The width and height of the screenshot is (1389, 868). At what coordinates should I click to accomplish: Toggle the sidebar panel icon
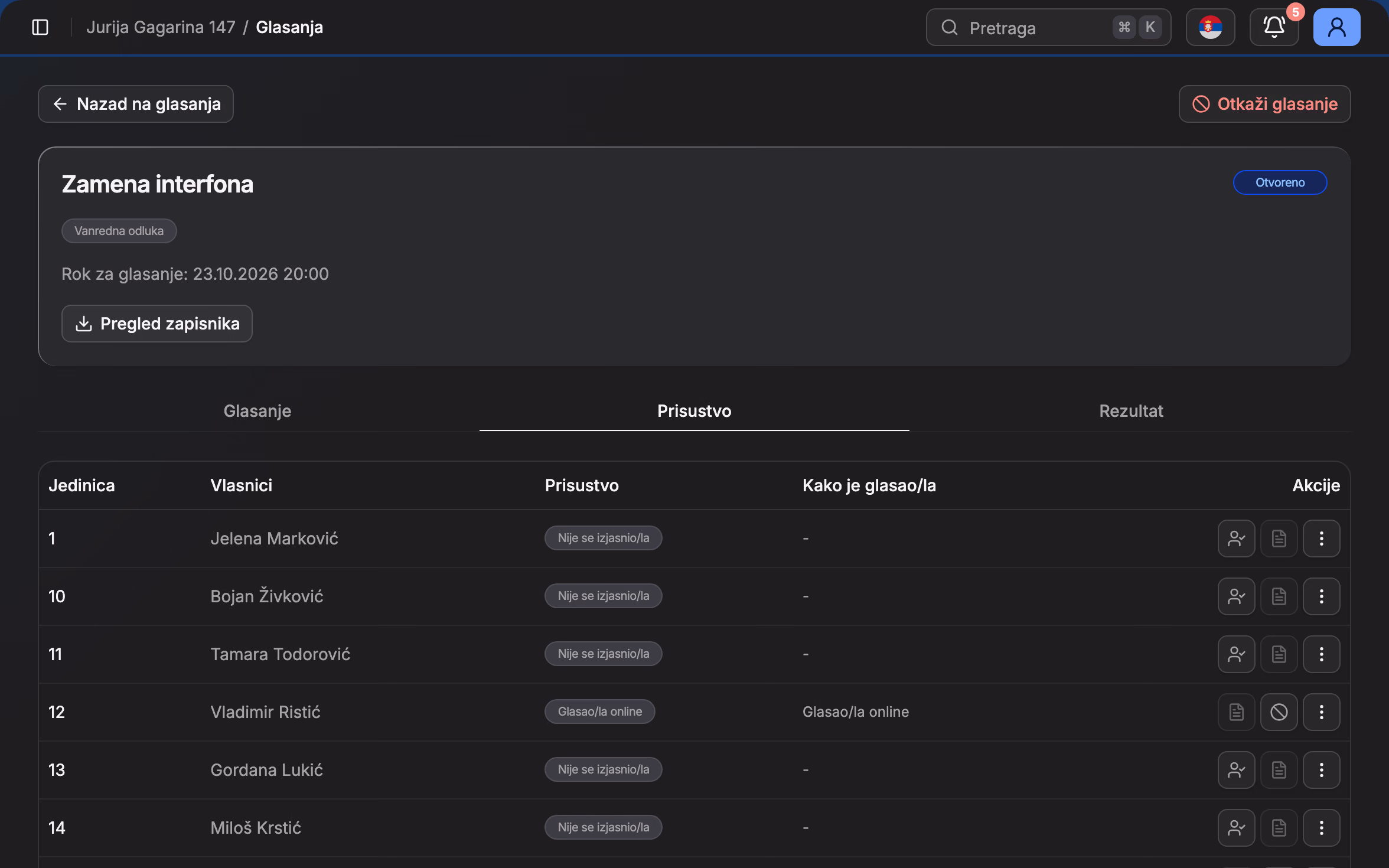[x=40, y=27]
